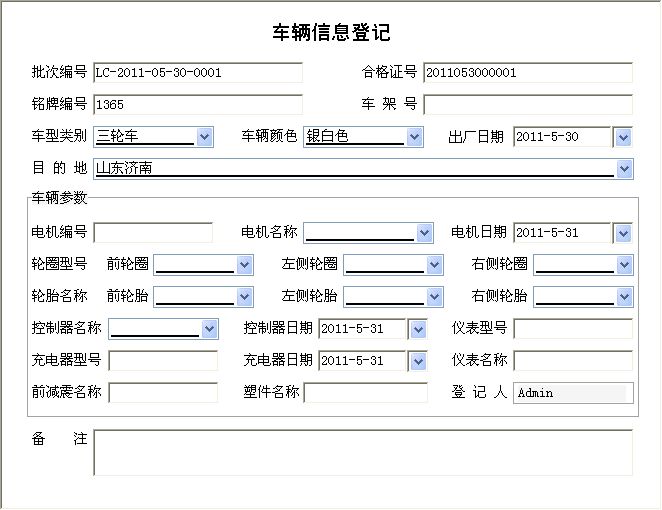Click the 充电器日期 value 2011-5-31
Viewport: 662px width, 510px height.
(x=352, y=361)
